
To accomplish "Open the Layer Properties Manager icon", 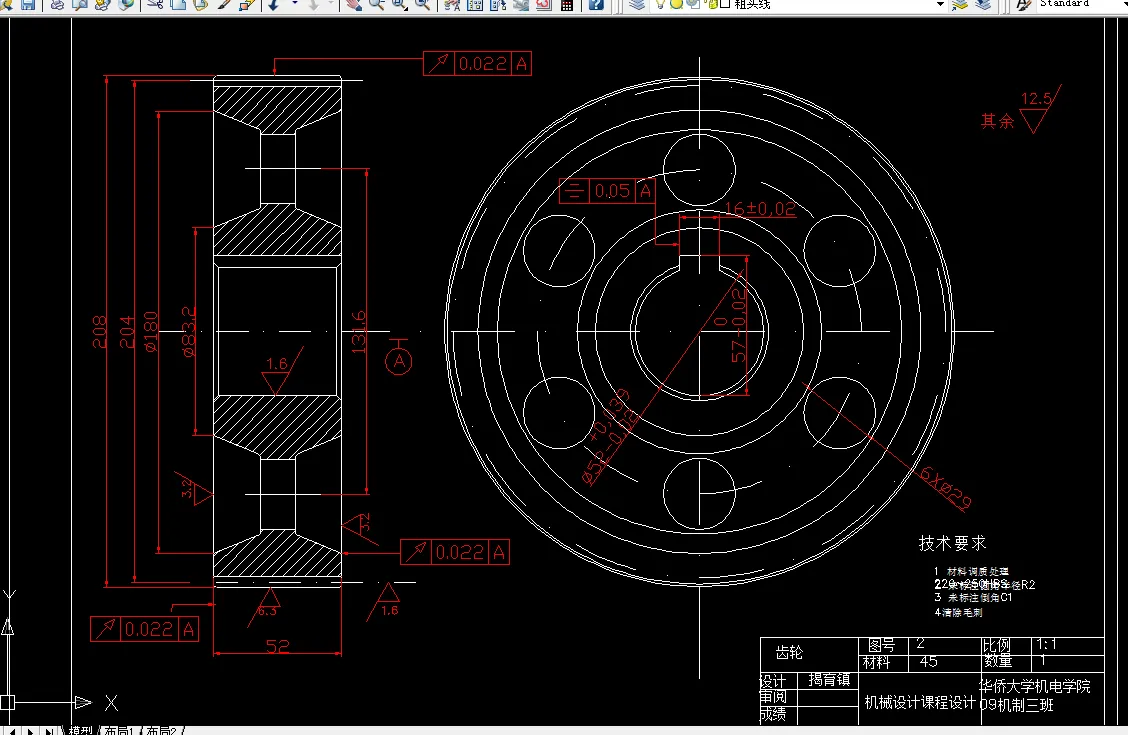I will click(637, 4).
